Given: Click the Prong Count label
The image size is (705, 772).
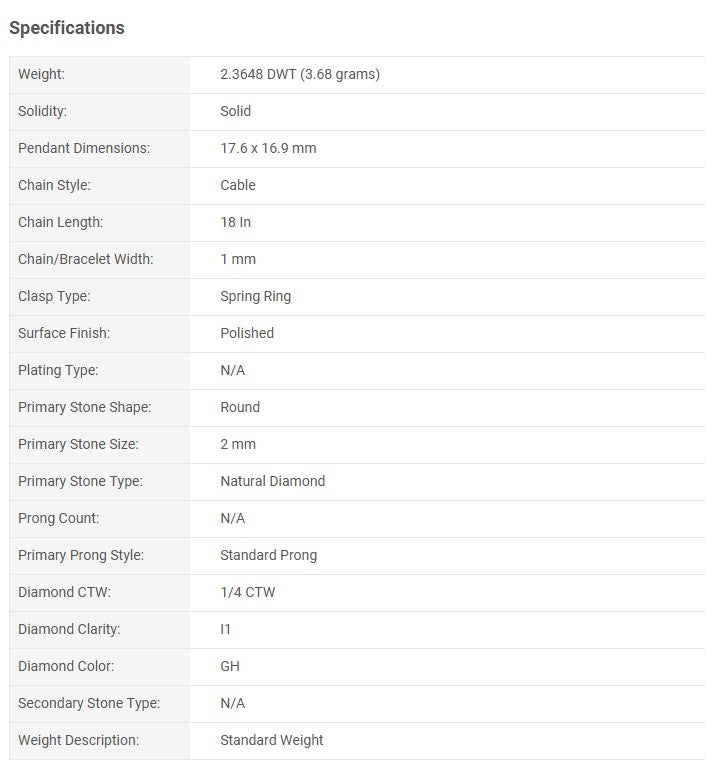Looking at the screenshot, I should point(59,518).
